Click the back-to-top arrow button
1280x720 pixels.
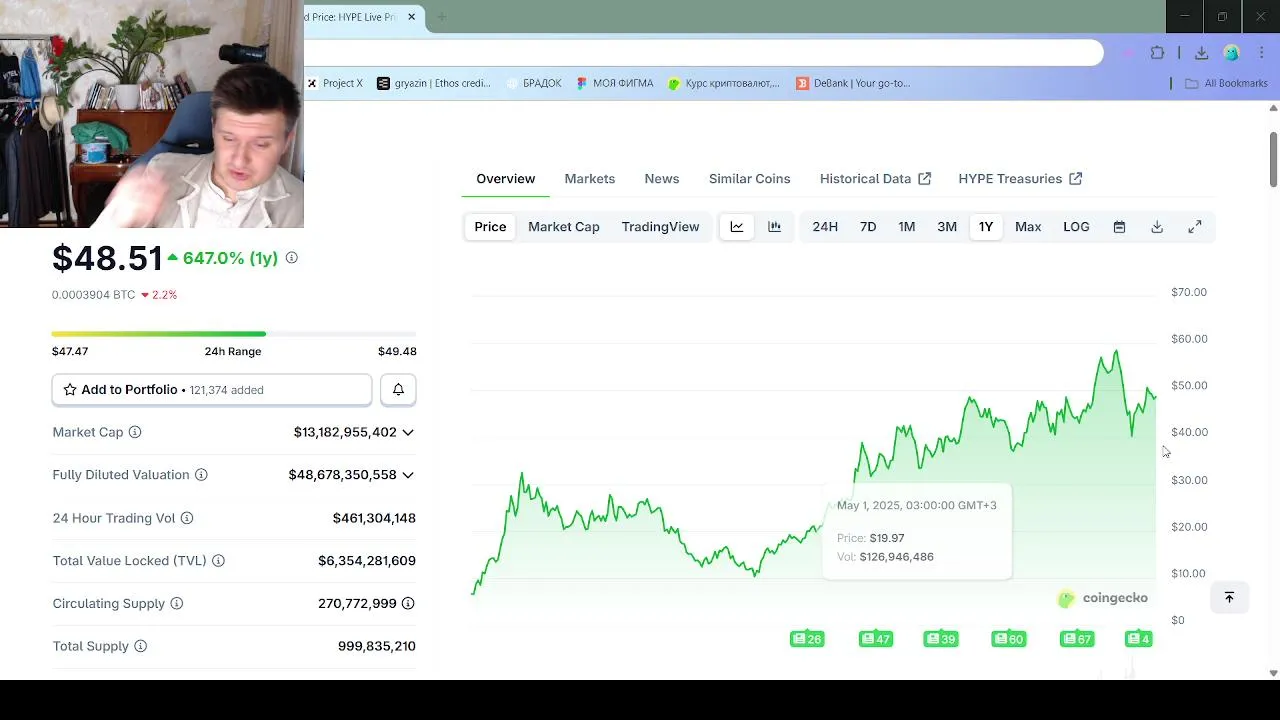1229,597
